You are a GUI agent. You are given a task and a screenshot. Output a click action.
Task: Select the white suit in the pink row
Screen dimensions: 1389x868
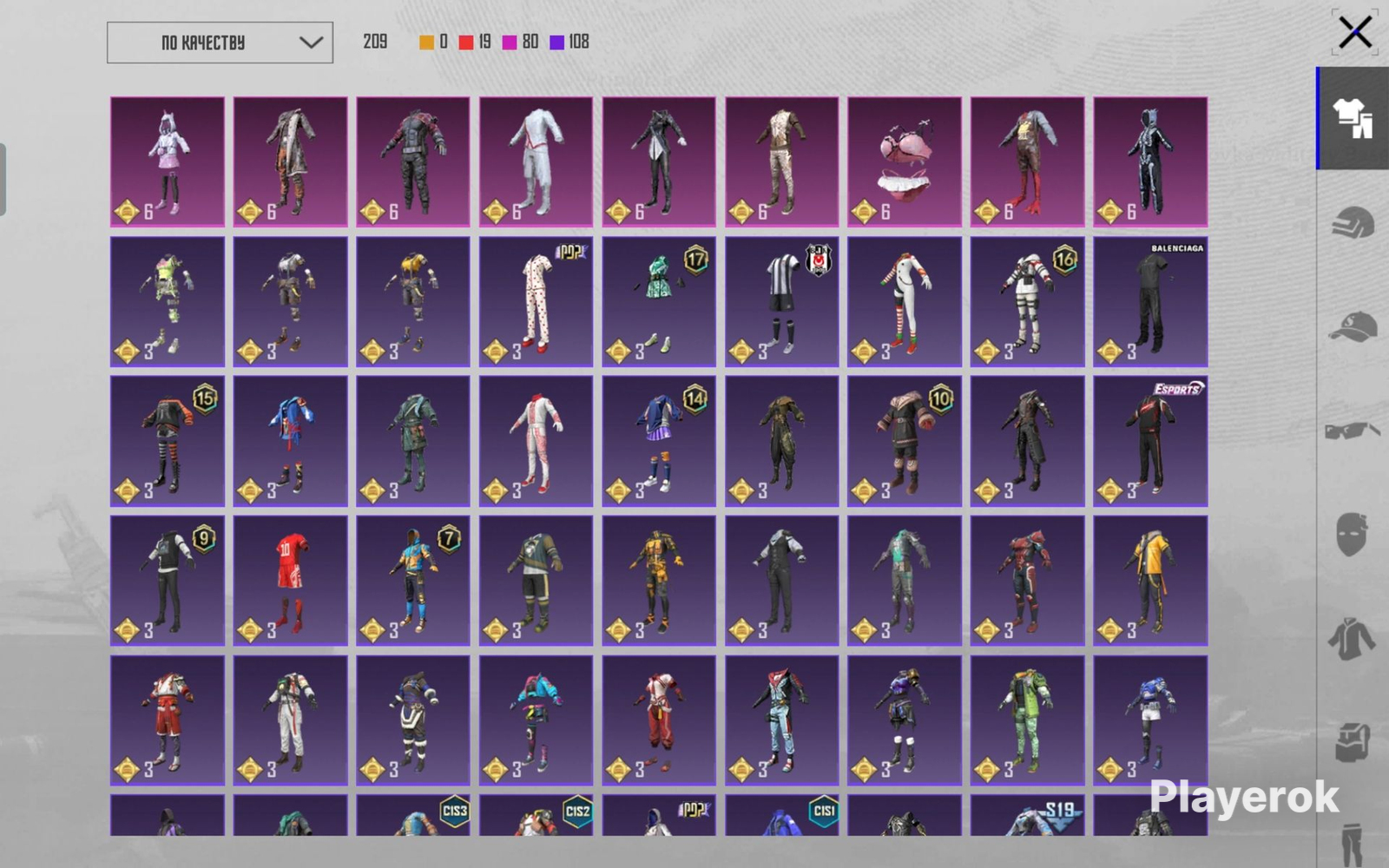point(536,161)
